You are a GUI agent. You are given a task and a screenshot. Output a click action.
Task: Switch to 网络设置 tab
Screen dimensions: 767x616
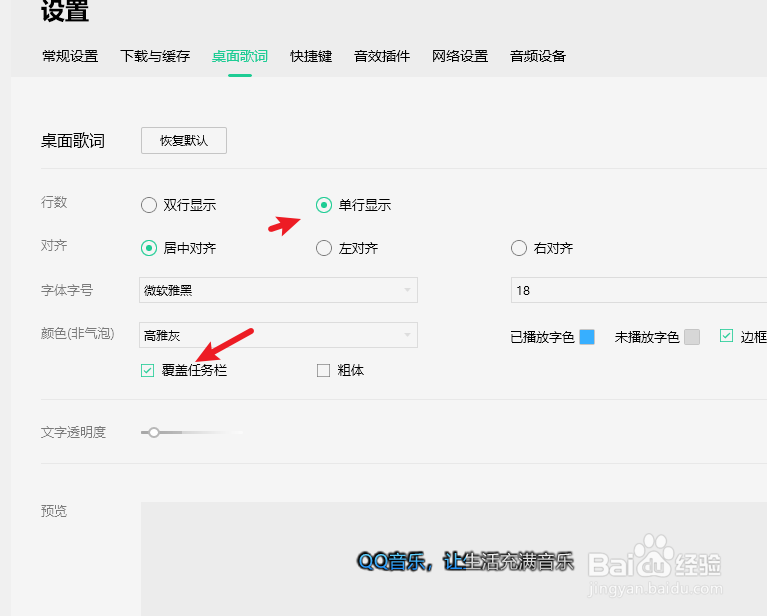coord(460,56)
